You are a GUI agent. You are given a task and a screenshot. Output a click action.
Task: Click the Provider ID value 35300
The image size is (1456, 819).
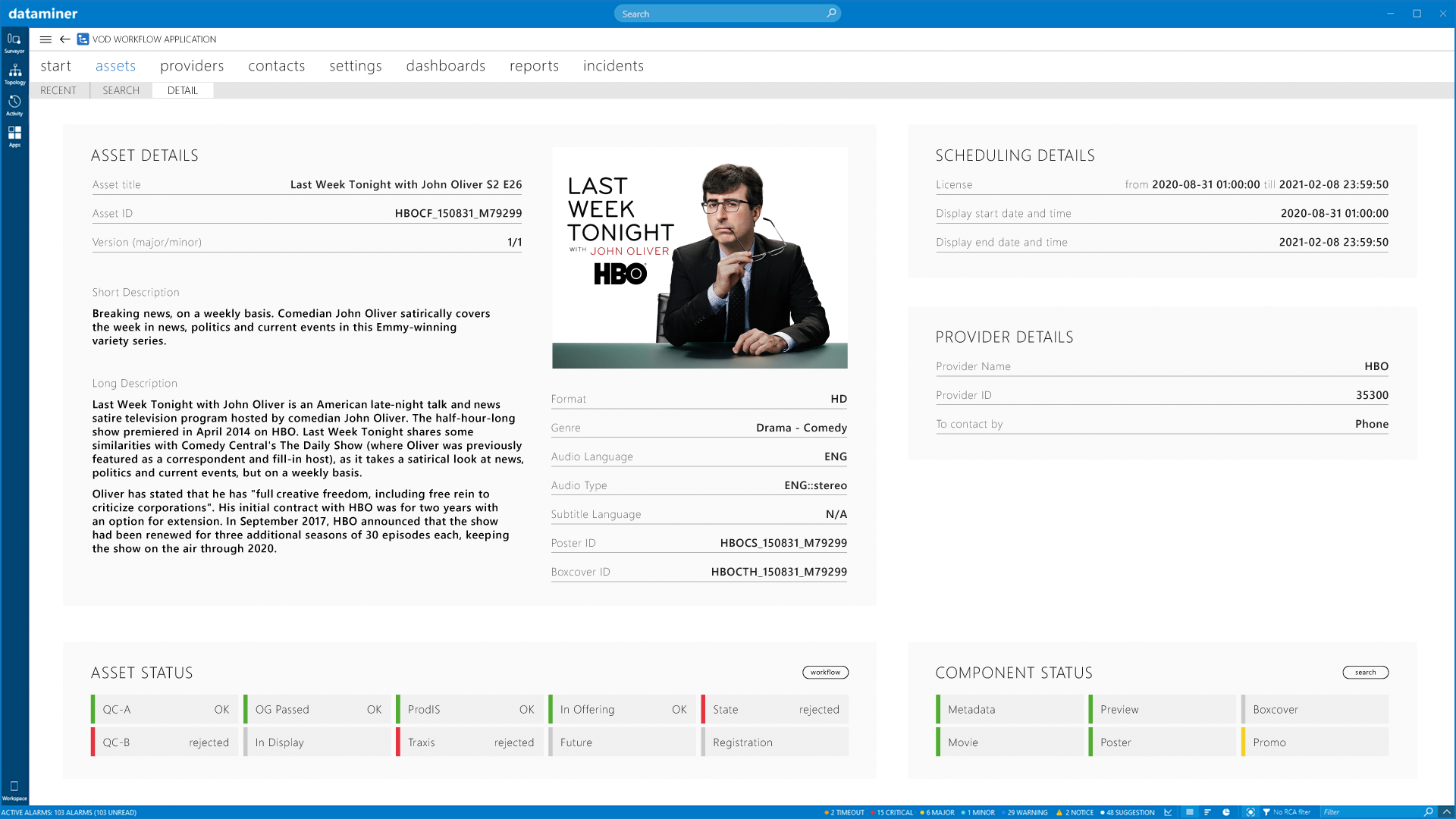[1372, 395]
